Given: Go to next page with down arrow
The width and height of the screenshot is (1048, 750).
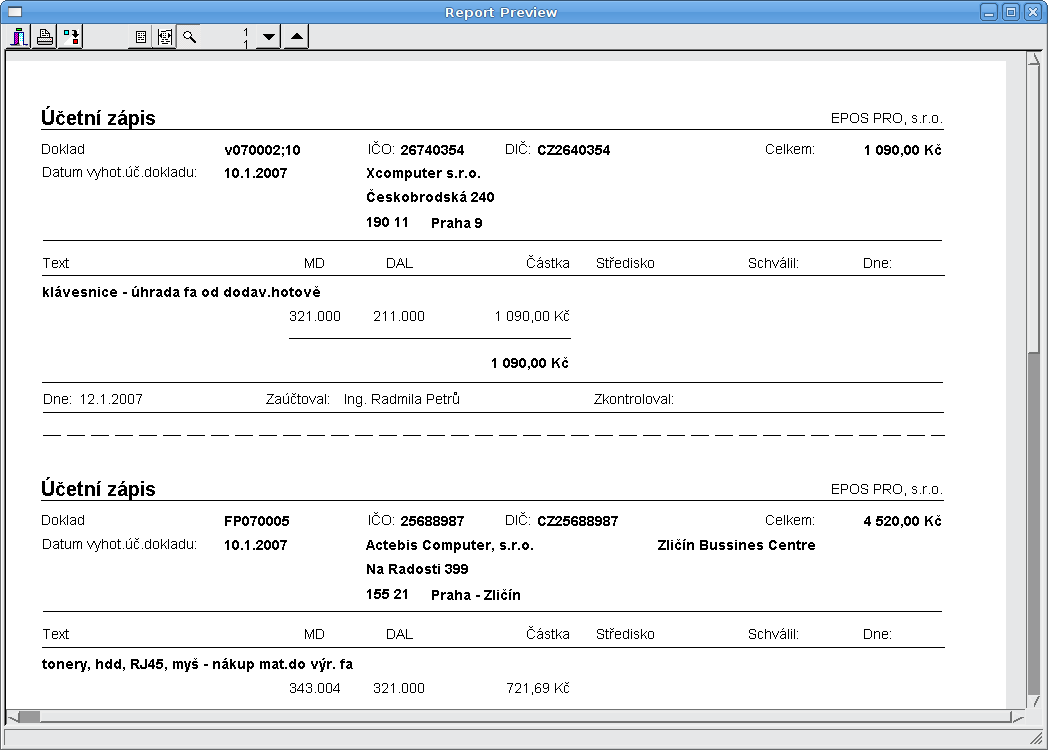Looking at the screenshot, I should 268,38.
